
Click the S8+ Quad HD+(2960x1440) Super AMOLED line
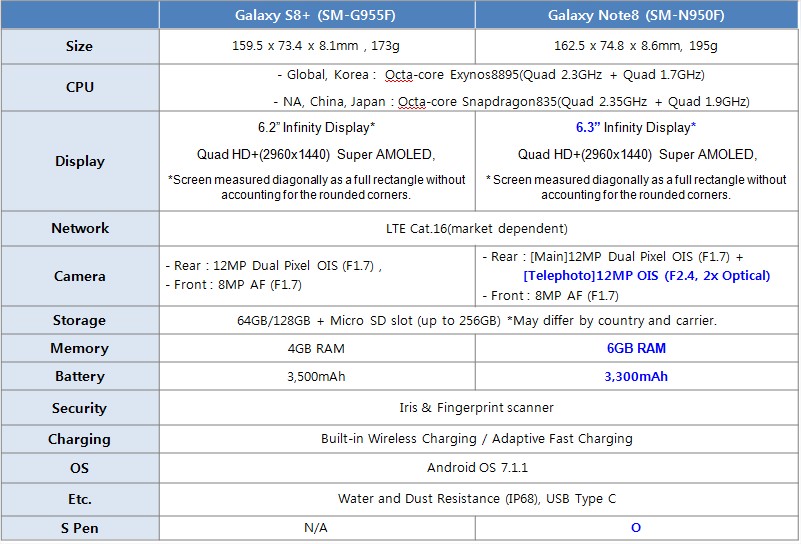(316, 154)
